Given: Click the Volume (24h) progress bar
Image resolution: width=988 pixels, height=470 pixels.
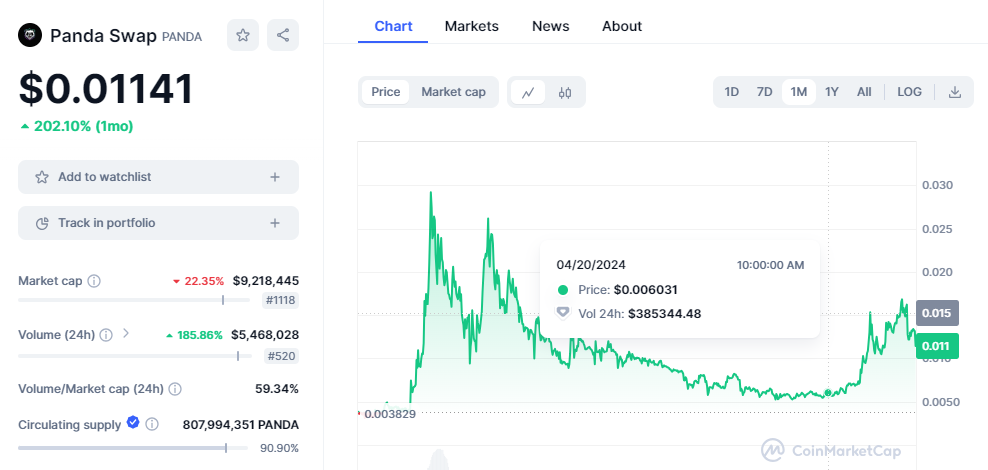Looking at the screenshot, I should click(x=134, y=356).
